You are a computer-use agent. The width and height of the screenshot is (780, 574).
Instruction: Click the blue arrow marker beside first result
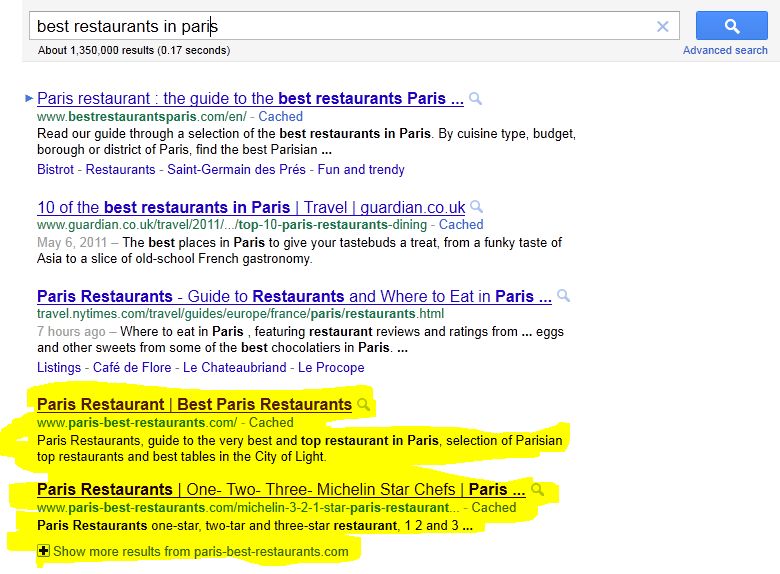click(x=29, y=98)
